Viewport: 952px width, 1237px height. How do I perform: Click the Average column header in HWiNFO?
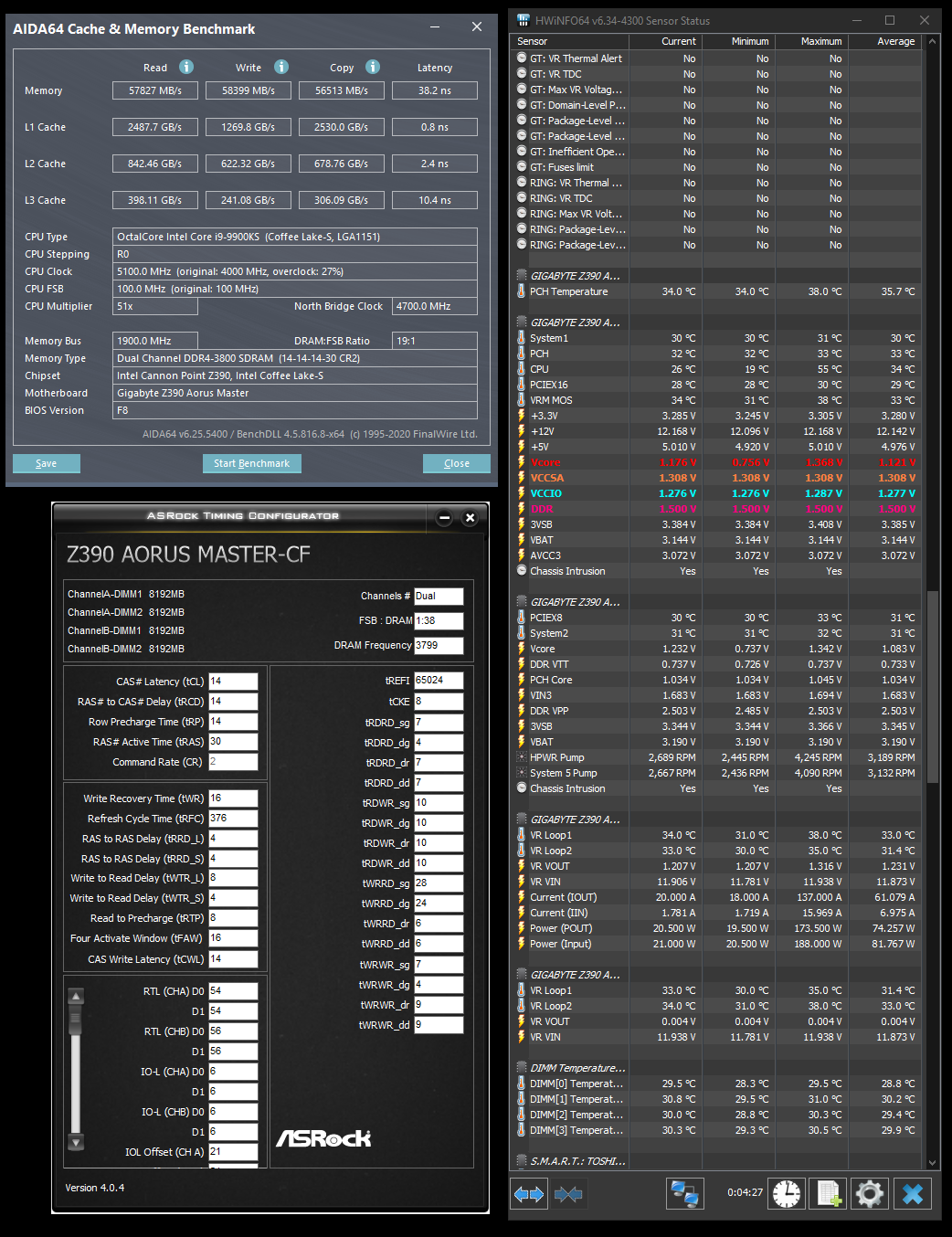[x=885, y=41]
